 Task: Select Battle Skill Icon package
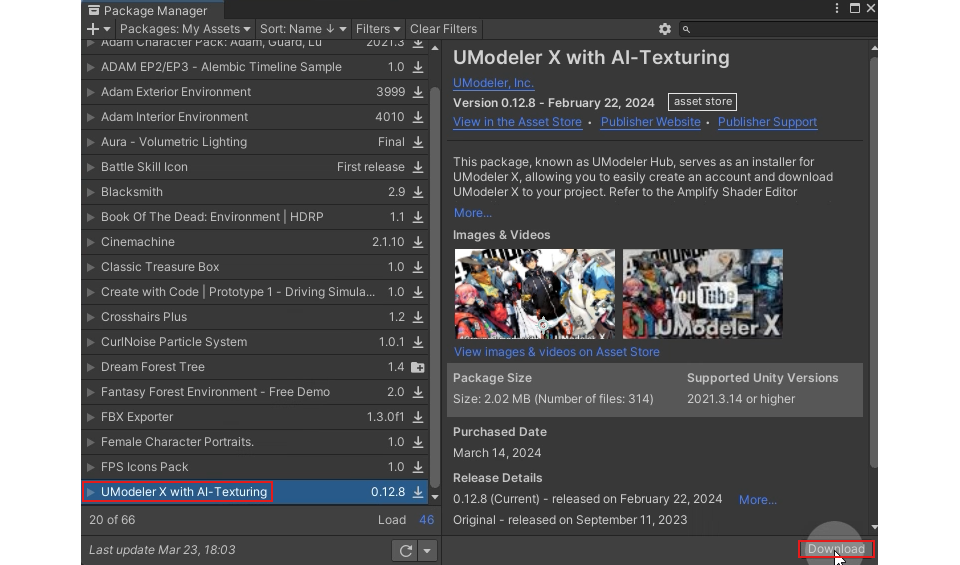tap(255, 167)
